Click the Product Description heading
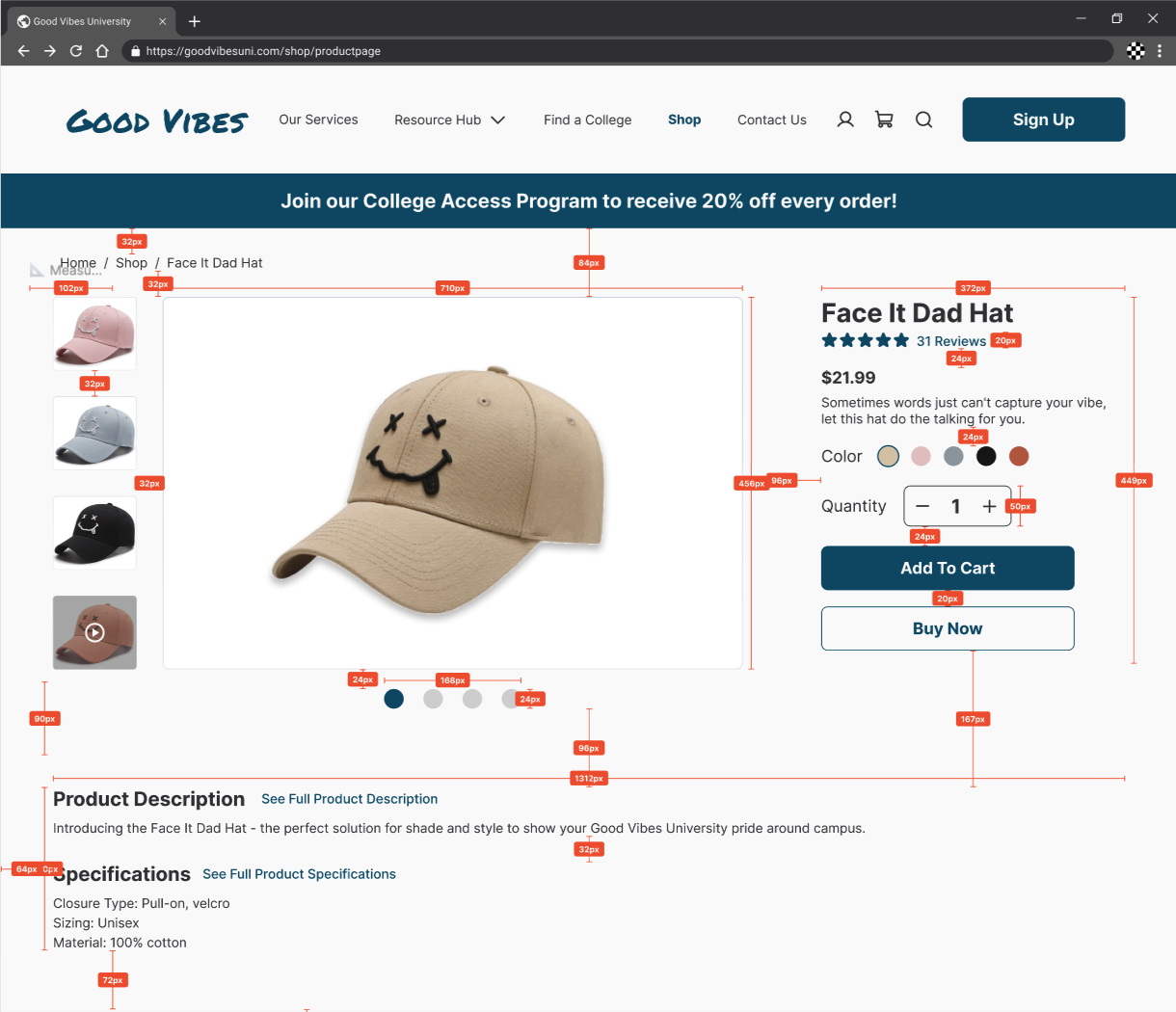Image resolution: width=1176 pixels, height=1012 pixels. point(148,799)
